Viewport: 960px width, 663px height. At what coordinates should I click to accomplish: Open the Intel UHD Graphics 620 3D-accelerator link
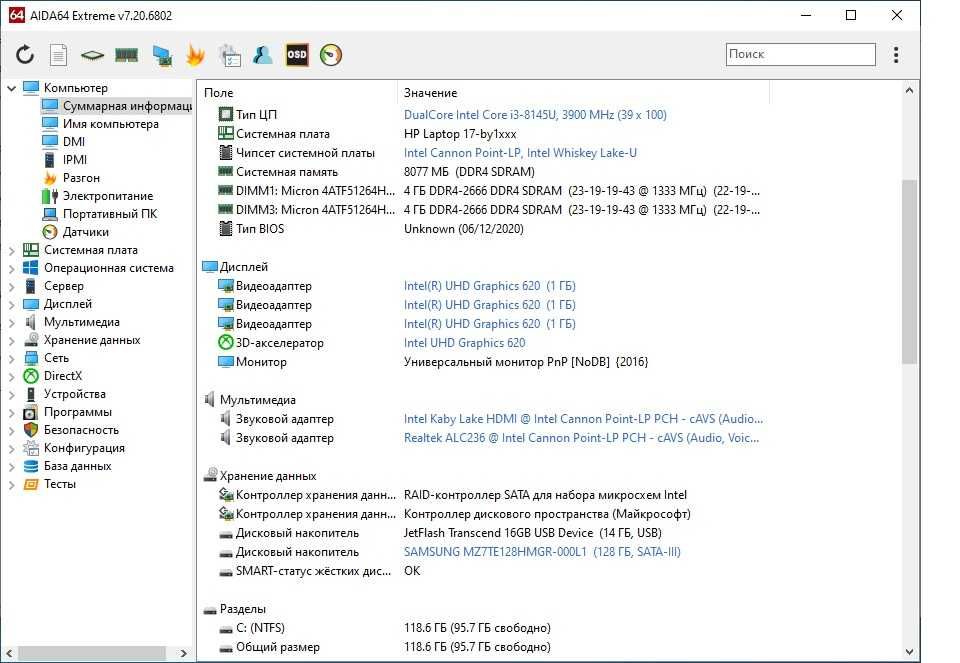click(x=464, y=343)
